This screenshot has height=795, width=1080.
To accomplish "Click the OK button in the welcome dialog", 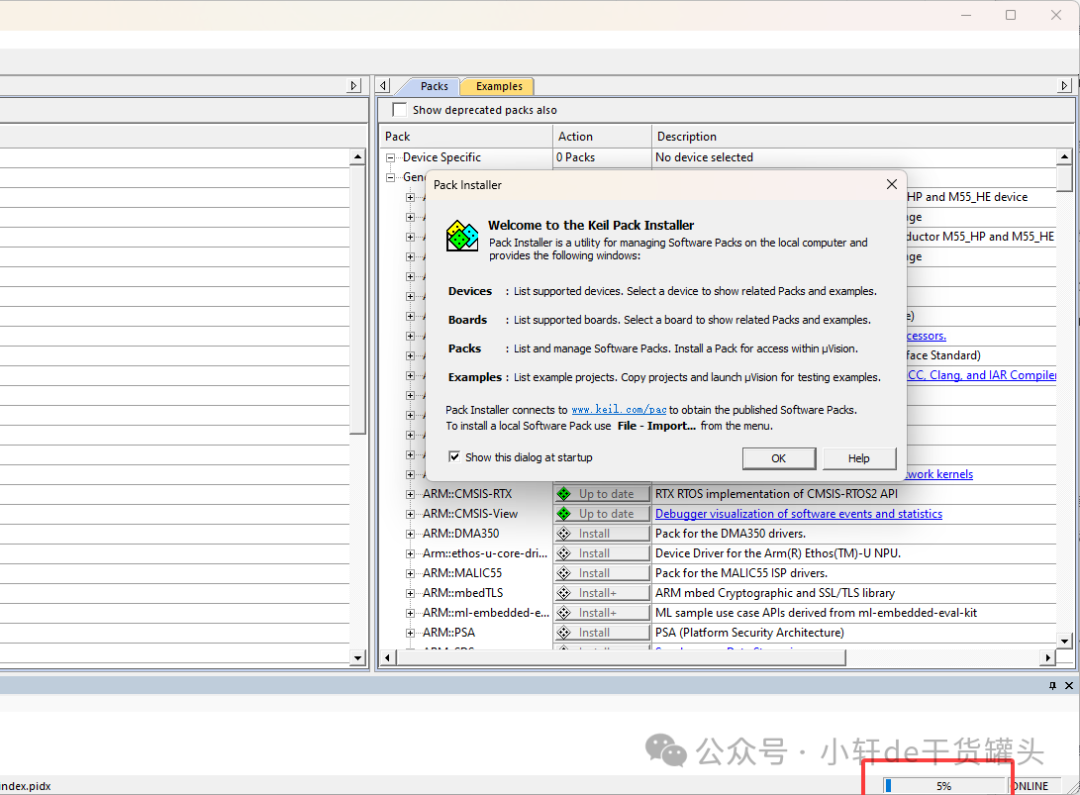I will (778, 457).
